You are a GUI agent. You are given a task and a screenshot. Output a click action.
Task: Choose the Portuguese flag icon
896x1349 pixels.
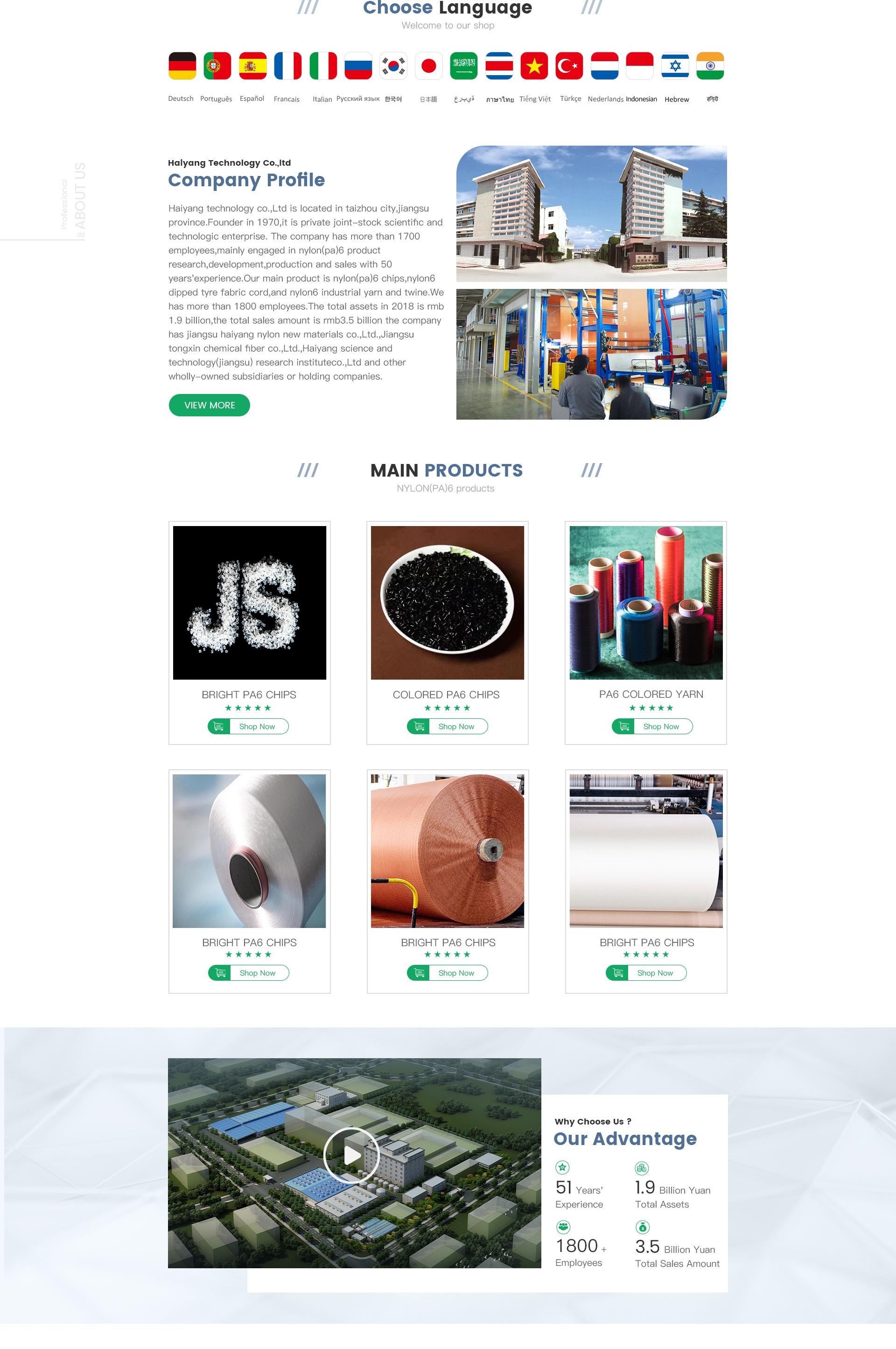tap(217, 66)
